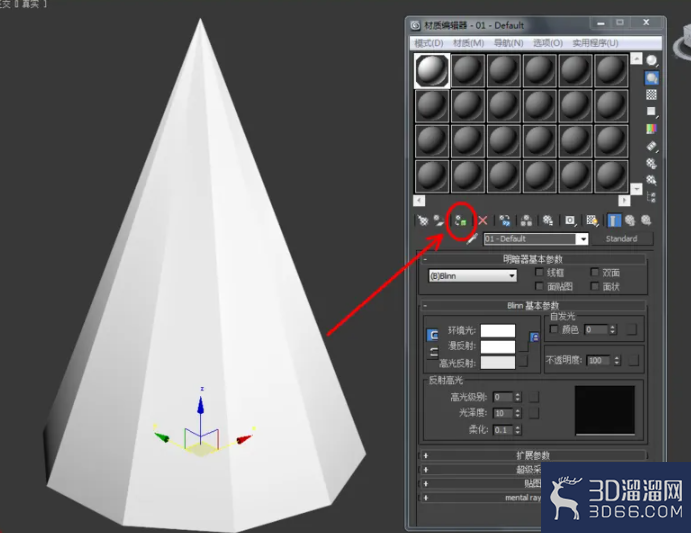Enable the 线框 wireframe checkbox
The image size is (691, 533).
point(539,272)
